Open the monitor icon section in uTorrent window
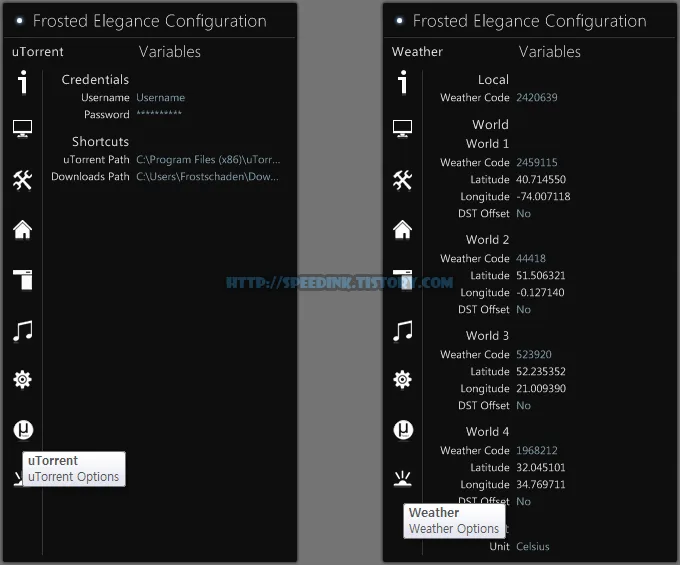Screen dimensions: 680x565 [x=23, y=128]
